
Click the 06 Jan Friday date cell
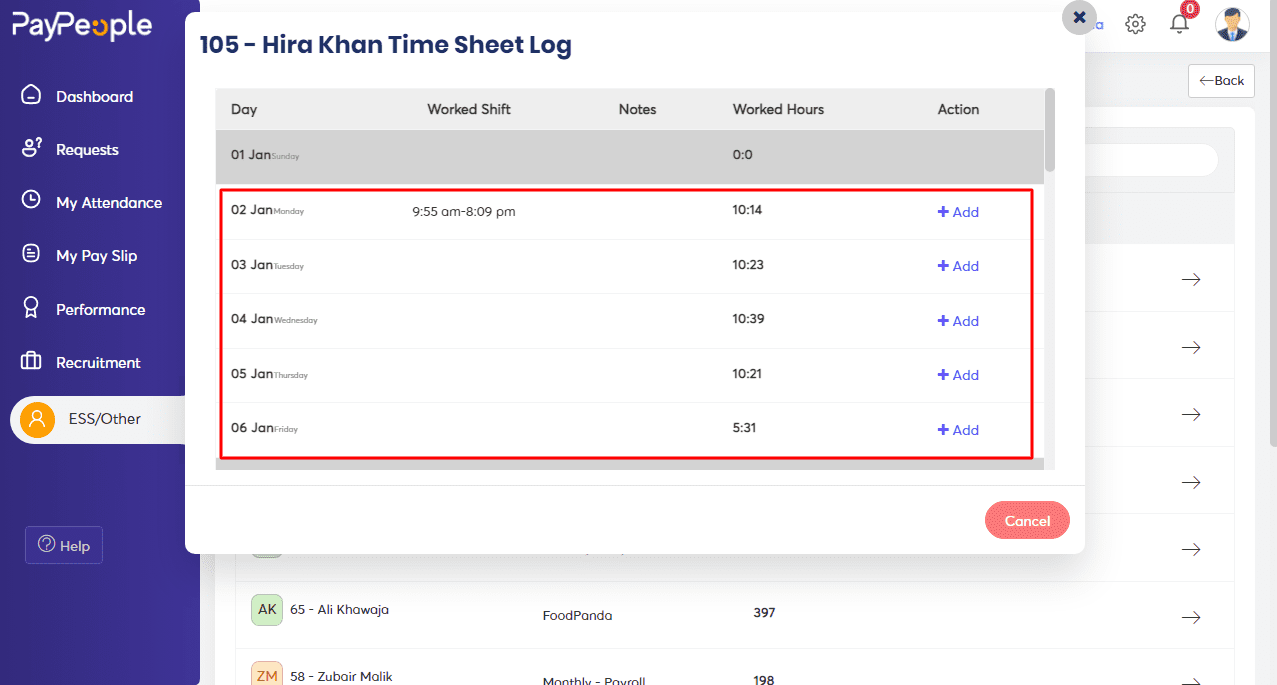264,428
